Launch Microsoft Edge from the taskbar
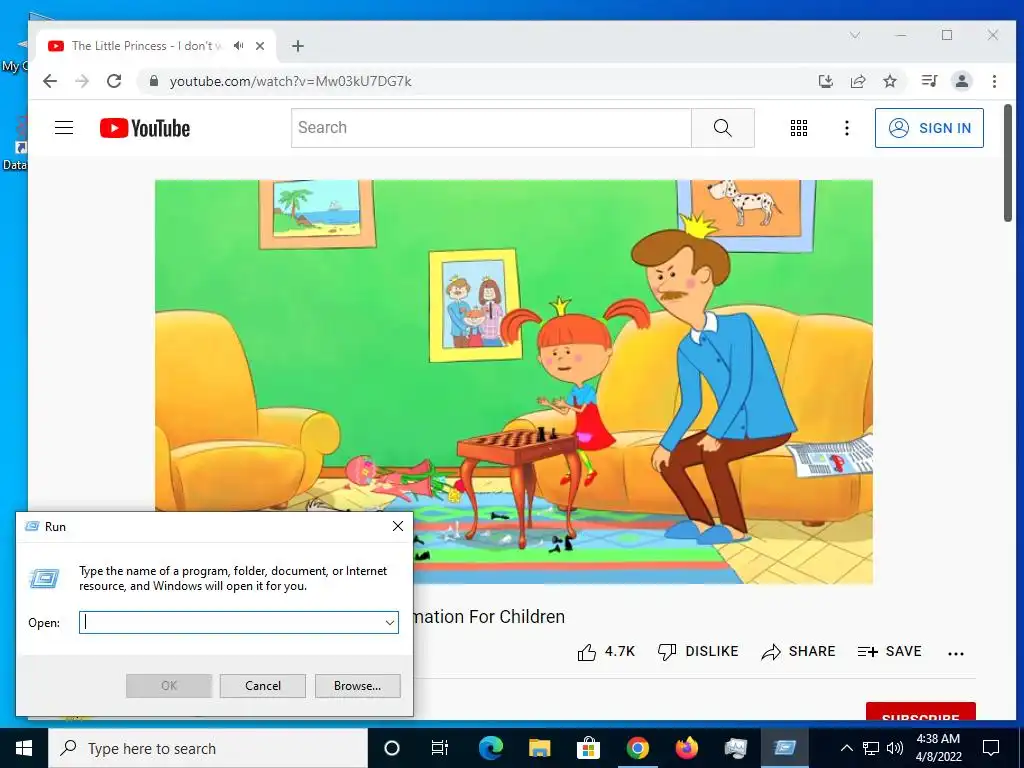1024x768 pixels. pyautogui.click(x=490, y=748)
